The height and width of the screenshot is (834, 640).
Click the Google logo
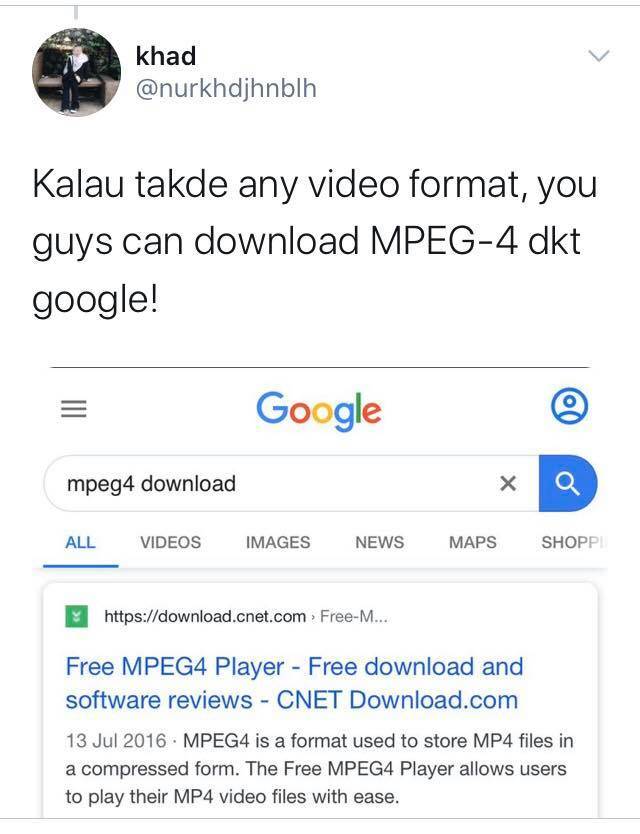(319, 411)
